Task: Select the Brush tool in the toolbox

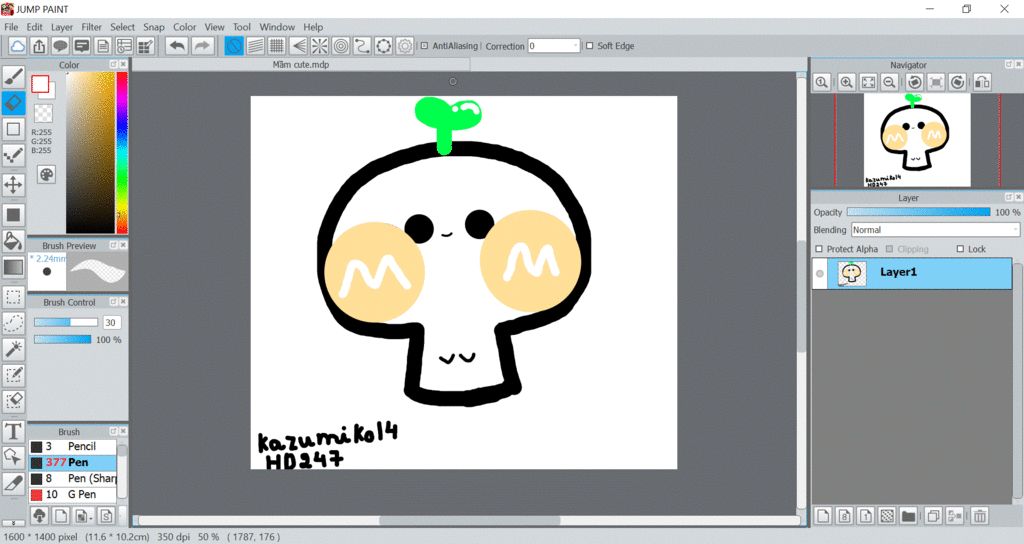Action: click(x=13, y=77)
